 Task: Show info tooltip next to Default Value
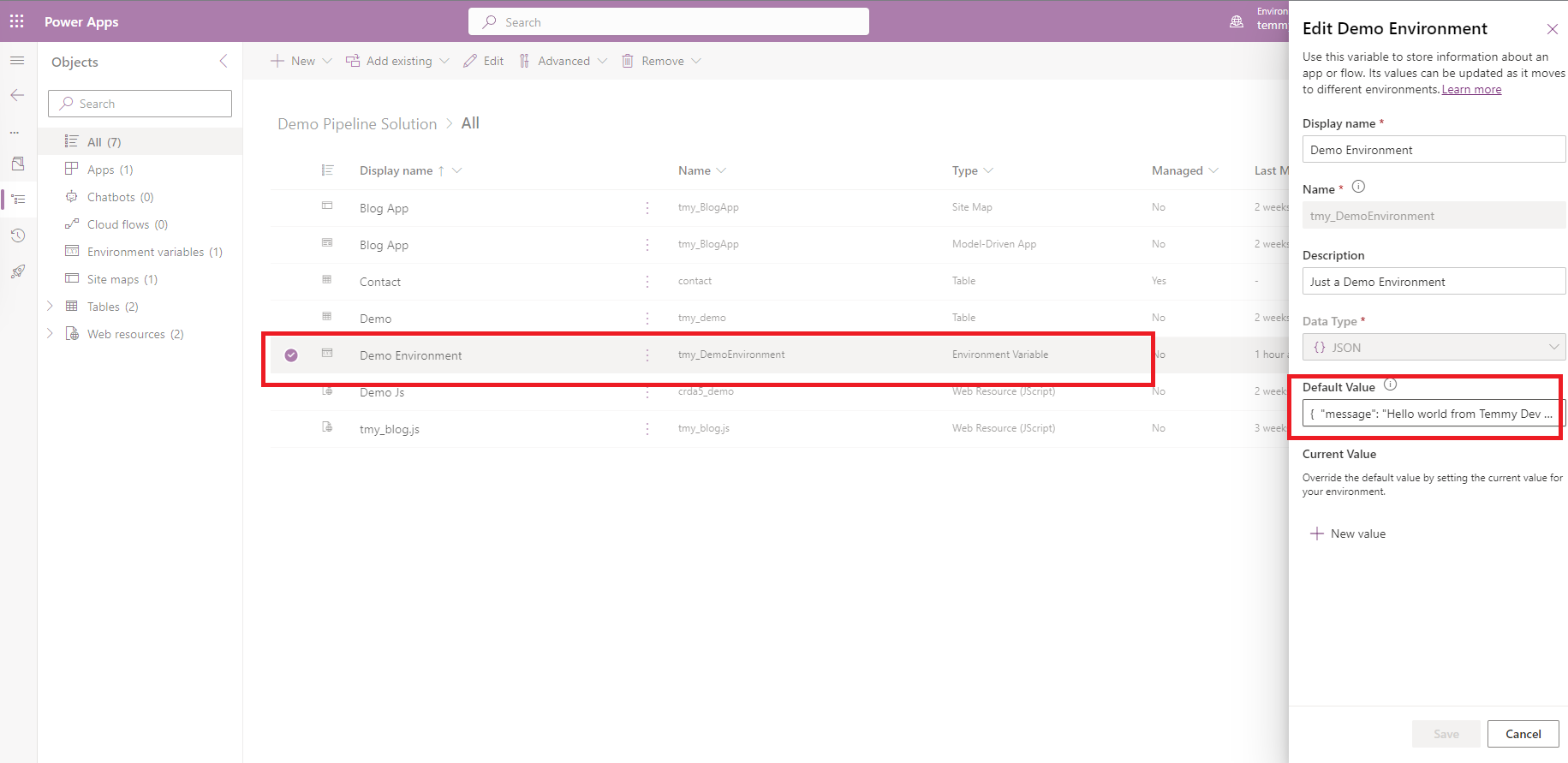coord(1390,384)
